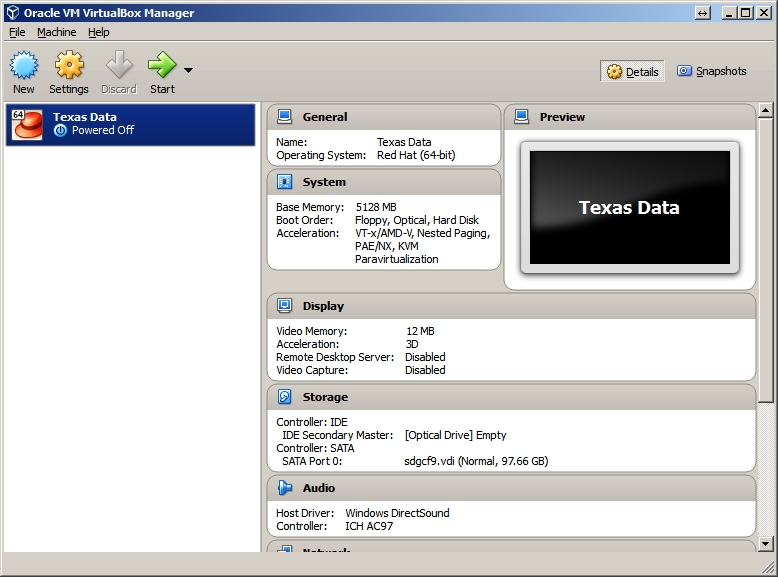Screen dimensions: 778x577
Task: Click the sdgcf9.vdi disk entry
Action: click(x=476, y=461)
